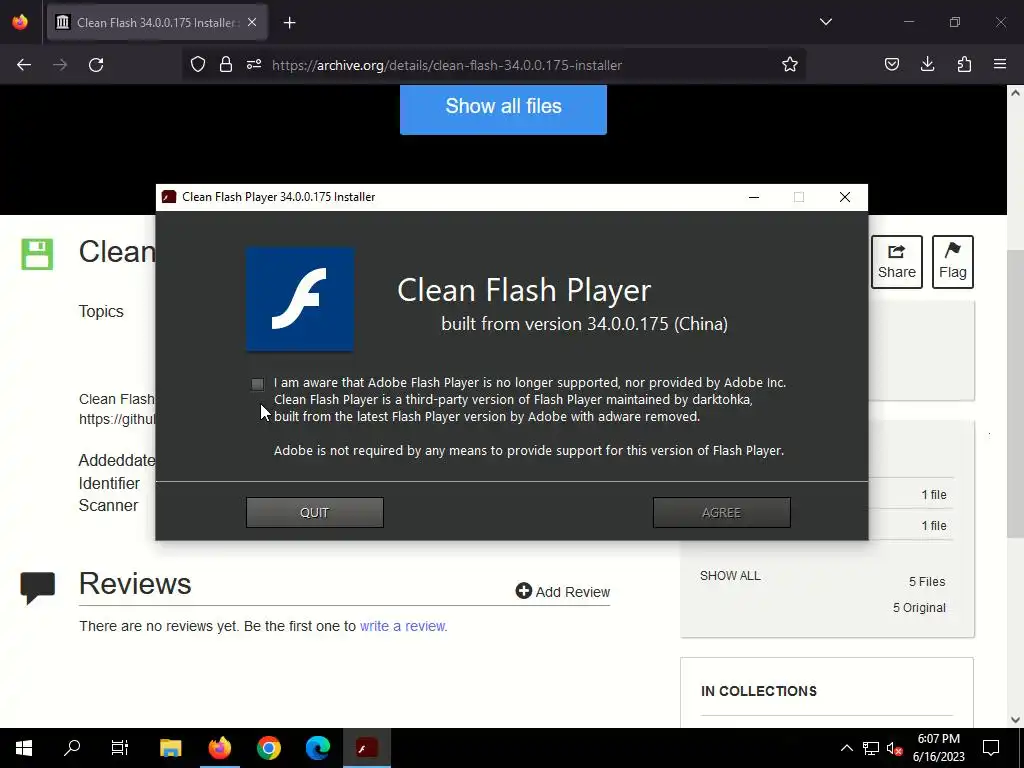Open the tracking protection shield icon
This screenshot has width=1024, height=768.
(x=198, y=64)
